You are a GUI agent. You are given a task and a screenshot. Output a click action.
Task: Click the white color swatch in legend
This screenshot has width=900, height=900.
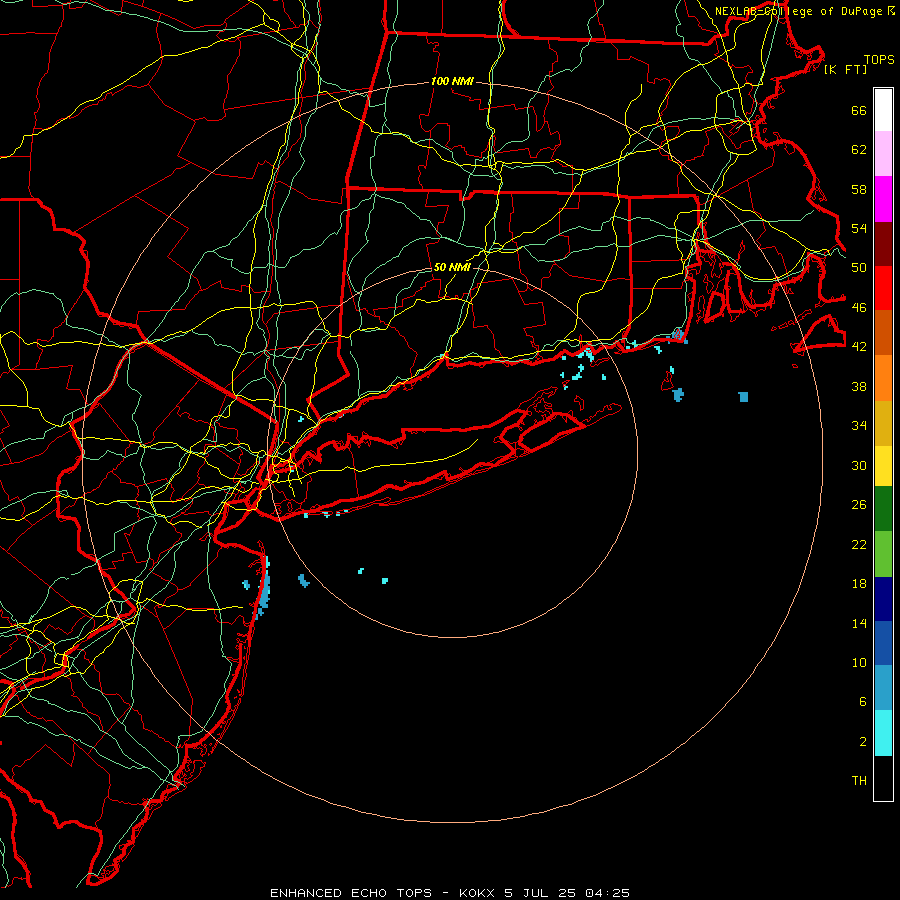pyautogui.click(x=883, y=110)
